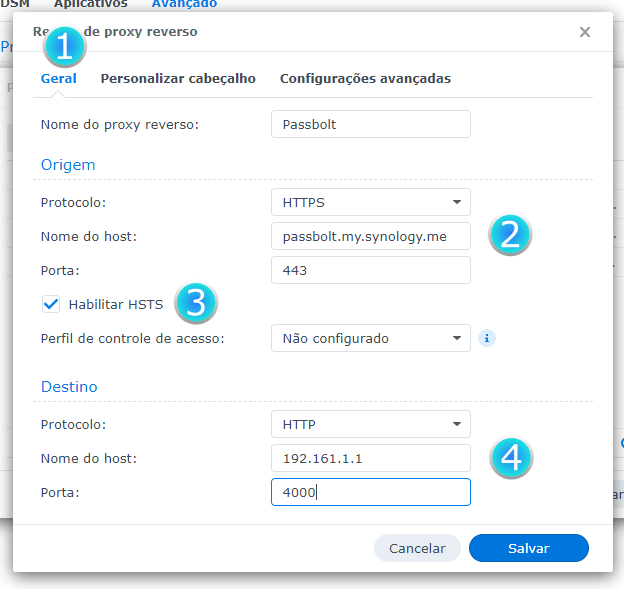Click the numbered badge 4 beside Destino host
624x589 pixels.
510,457
